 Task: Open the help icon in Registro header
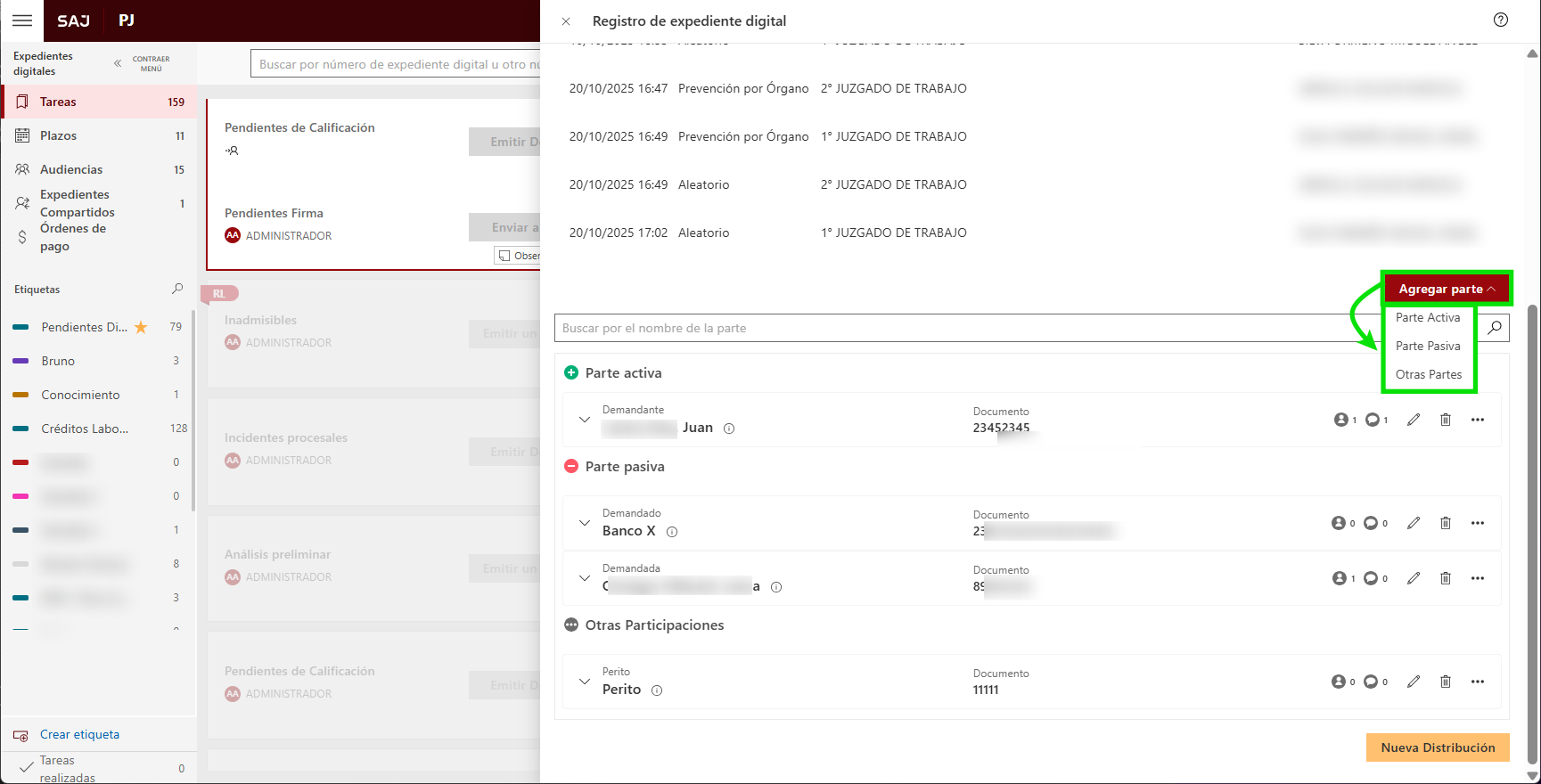[1501, 20]
